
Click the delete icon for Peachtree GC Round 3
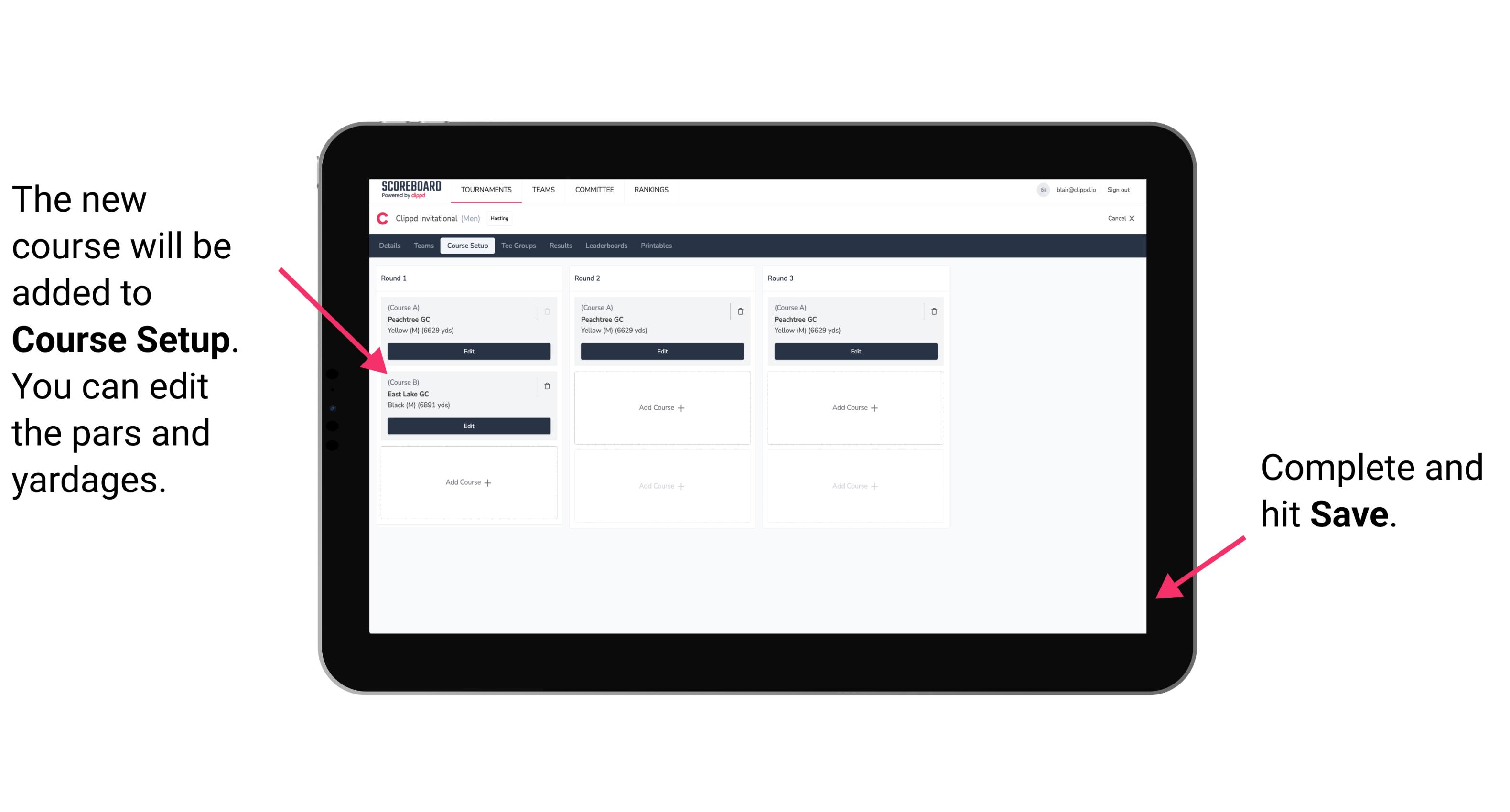pyautogui.click(x=931, y=311)
